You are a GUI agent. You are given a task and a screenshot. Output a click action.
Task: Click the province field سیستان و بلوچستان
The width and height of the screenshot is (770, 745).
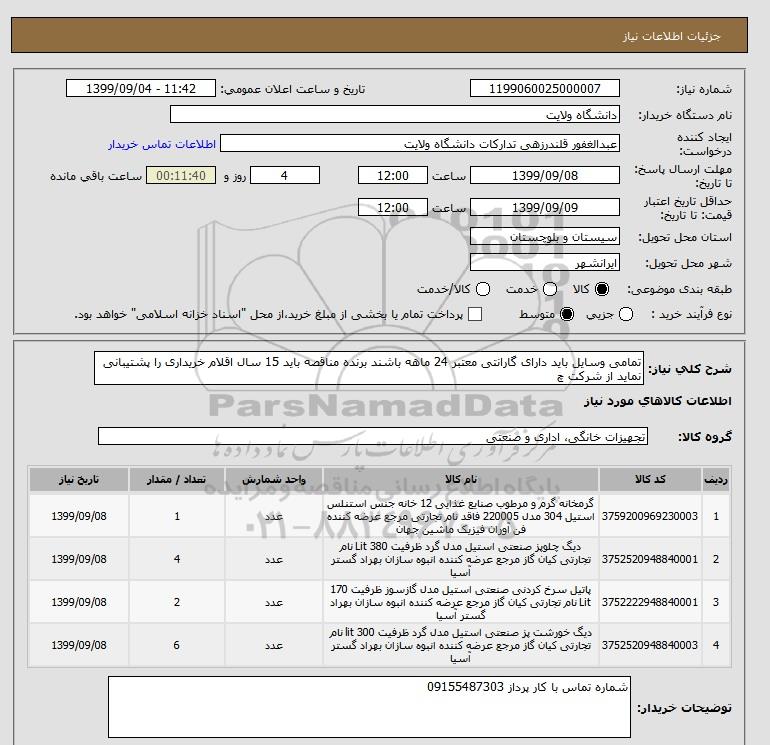tap(545, 237)
